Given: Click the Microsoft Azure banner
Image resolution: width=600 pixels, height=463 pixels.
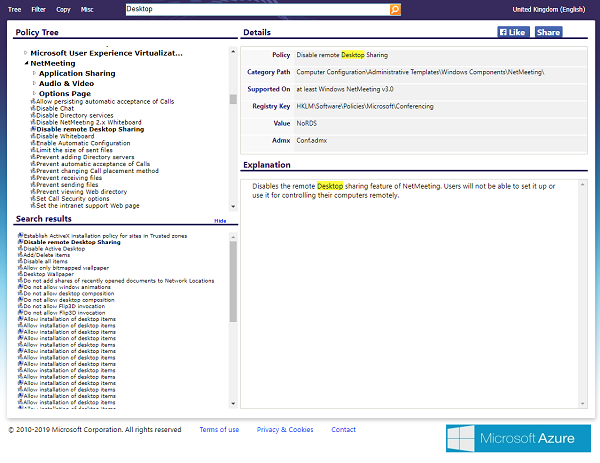Looking at the screenshot, I should point(518,438).
